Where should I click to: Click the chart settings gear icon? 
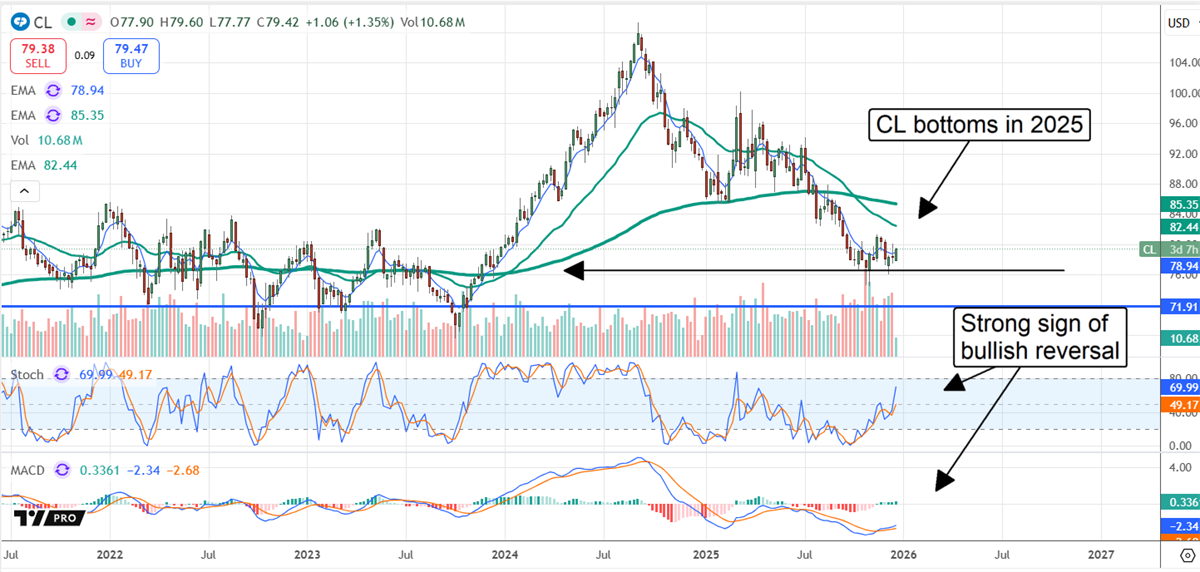(1184, 553)
